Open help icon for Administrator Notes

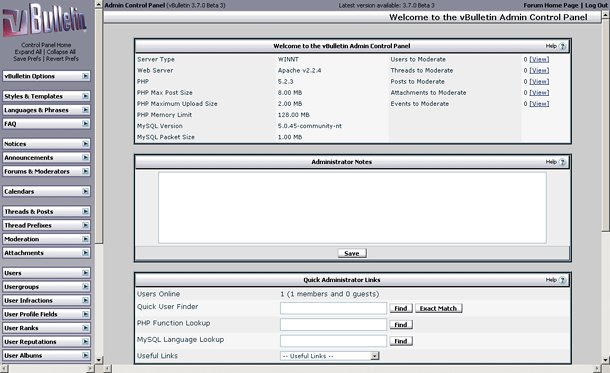coord(563,162)
